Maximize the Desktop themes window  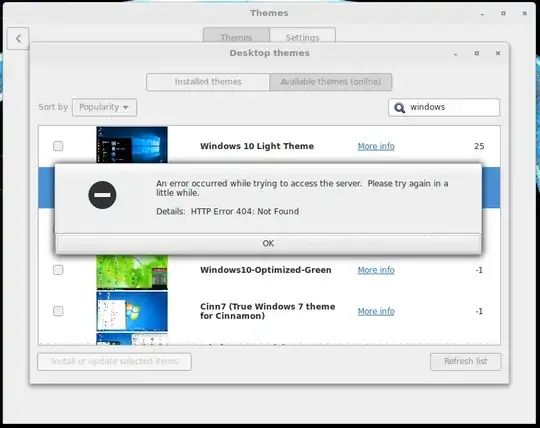coord(477,53)
